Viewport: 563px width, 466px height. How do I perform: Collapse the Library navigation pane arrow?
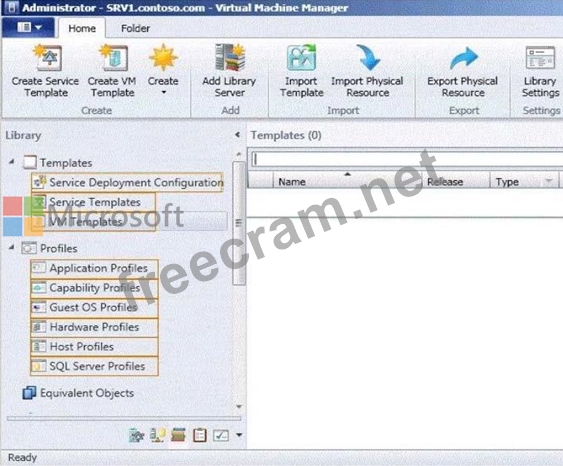[237, 135]
